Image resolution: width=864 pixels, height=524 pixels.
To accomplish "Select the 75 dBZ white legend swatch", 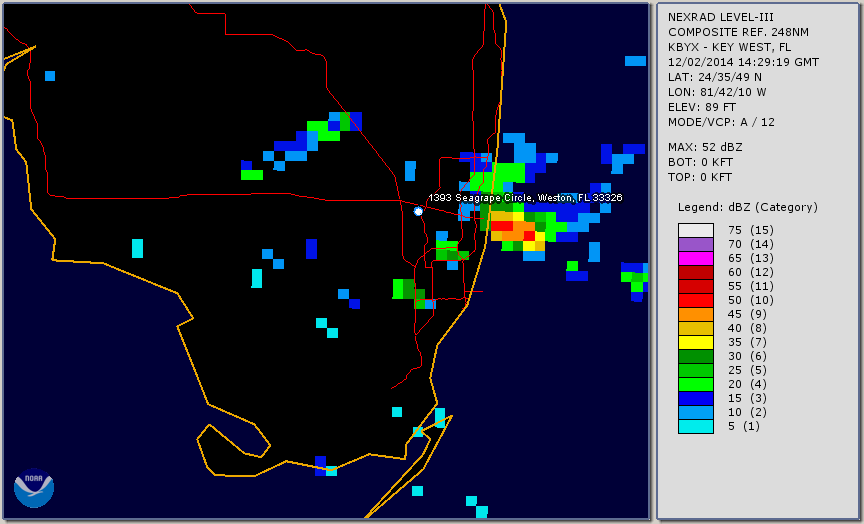I will click(696, 230).
